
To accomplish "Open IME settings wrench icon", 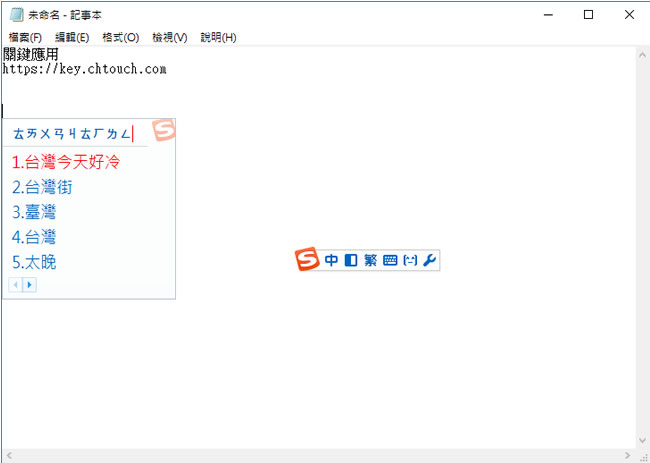I will coord(429,260).
